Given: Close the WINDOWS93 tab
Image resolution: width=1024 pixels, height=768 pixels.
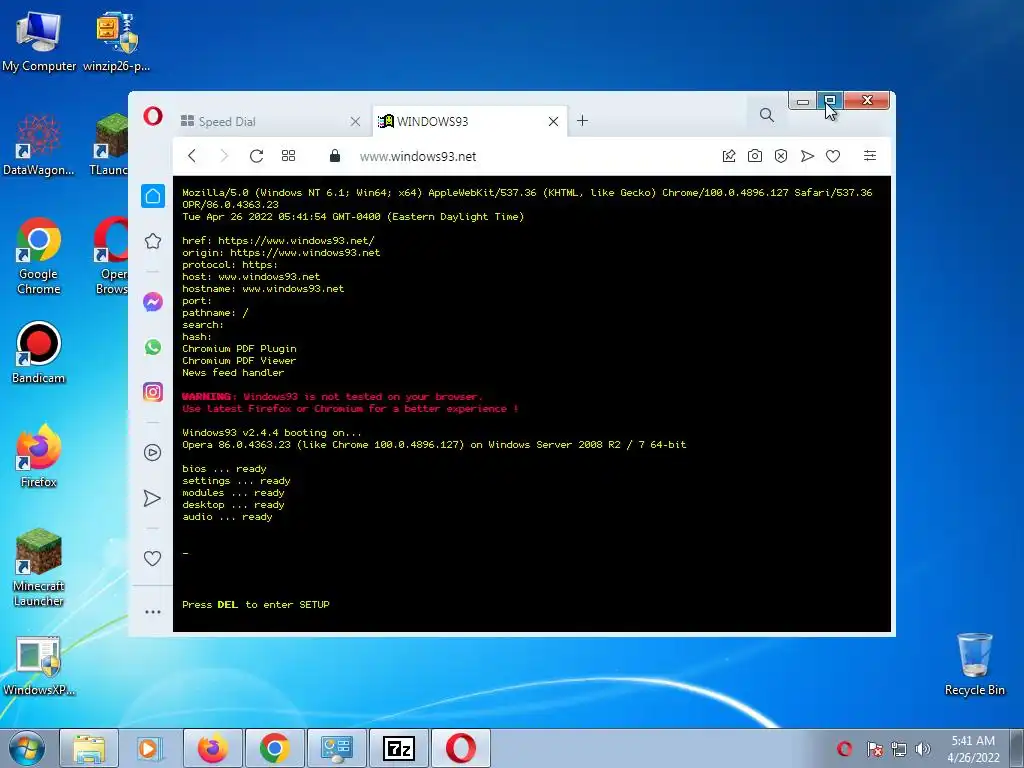Looking at the screenshot, I should click(x=553, y=121).
